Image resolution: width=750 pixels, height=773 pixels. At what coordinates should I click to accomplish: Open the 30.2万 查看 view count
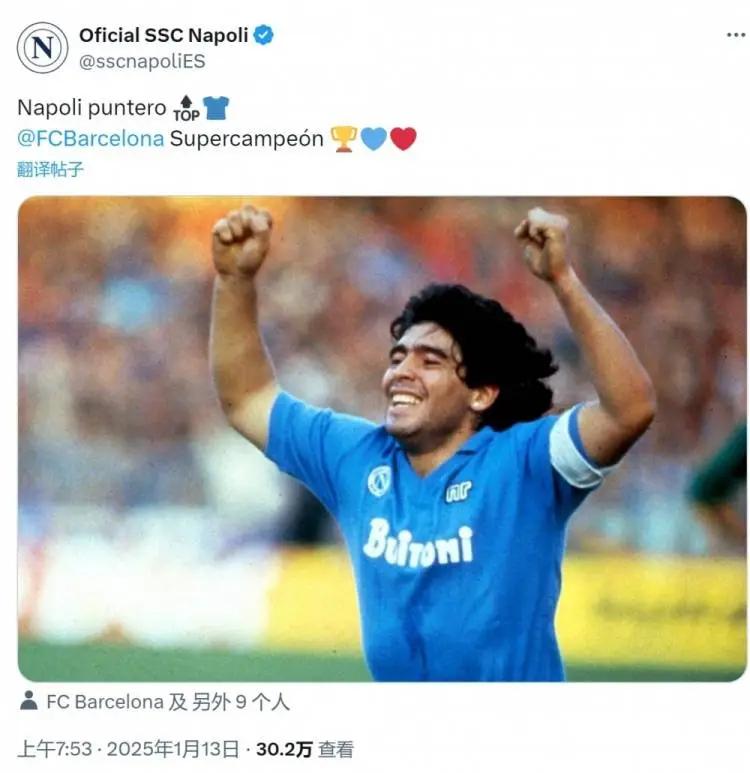pos(305,749)
